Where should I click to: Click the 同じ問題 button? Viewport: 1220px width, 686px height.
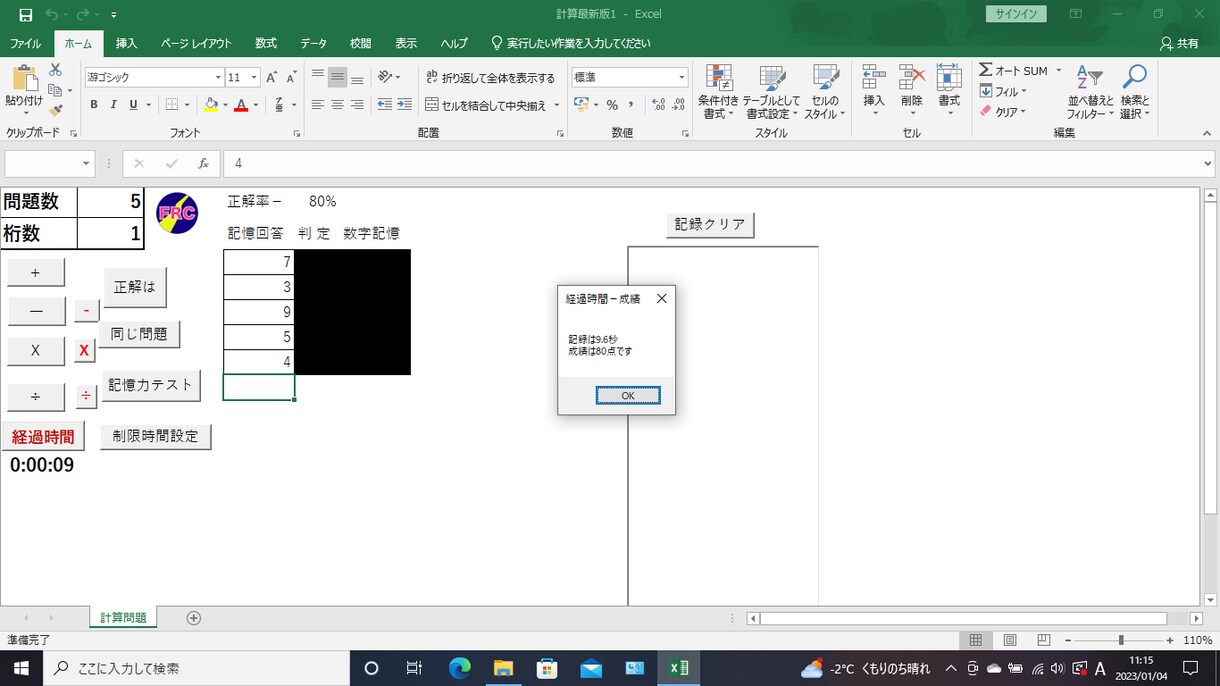139,334
